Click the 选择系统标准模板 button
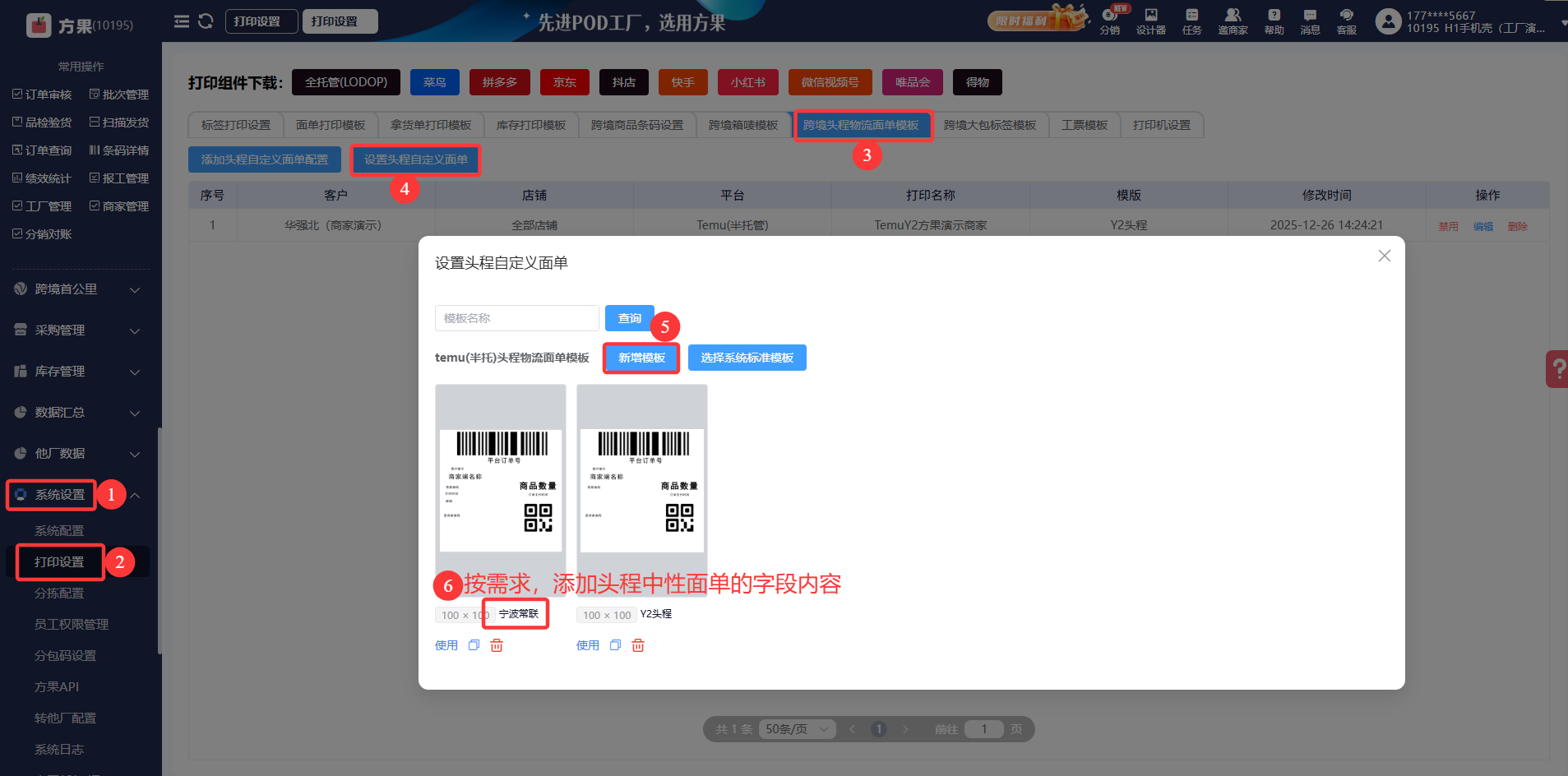1568x776 pixels. (747, 358)
